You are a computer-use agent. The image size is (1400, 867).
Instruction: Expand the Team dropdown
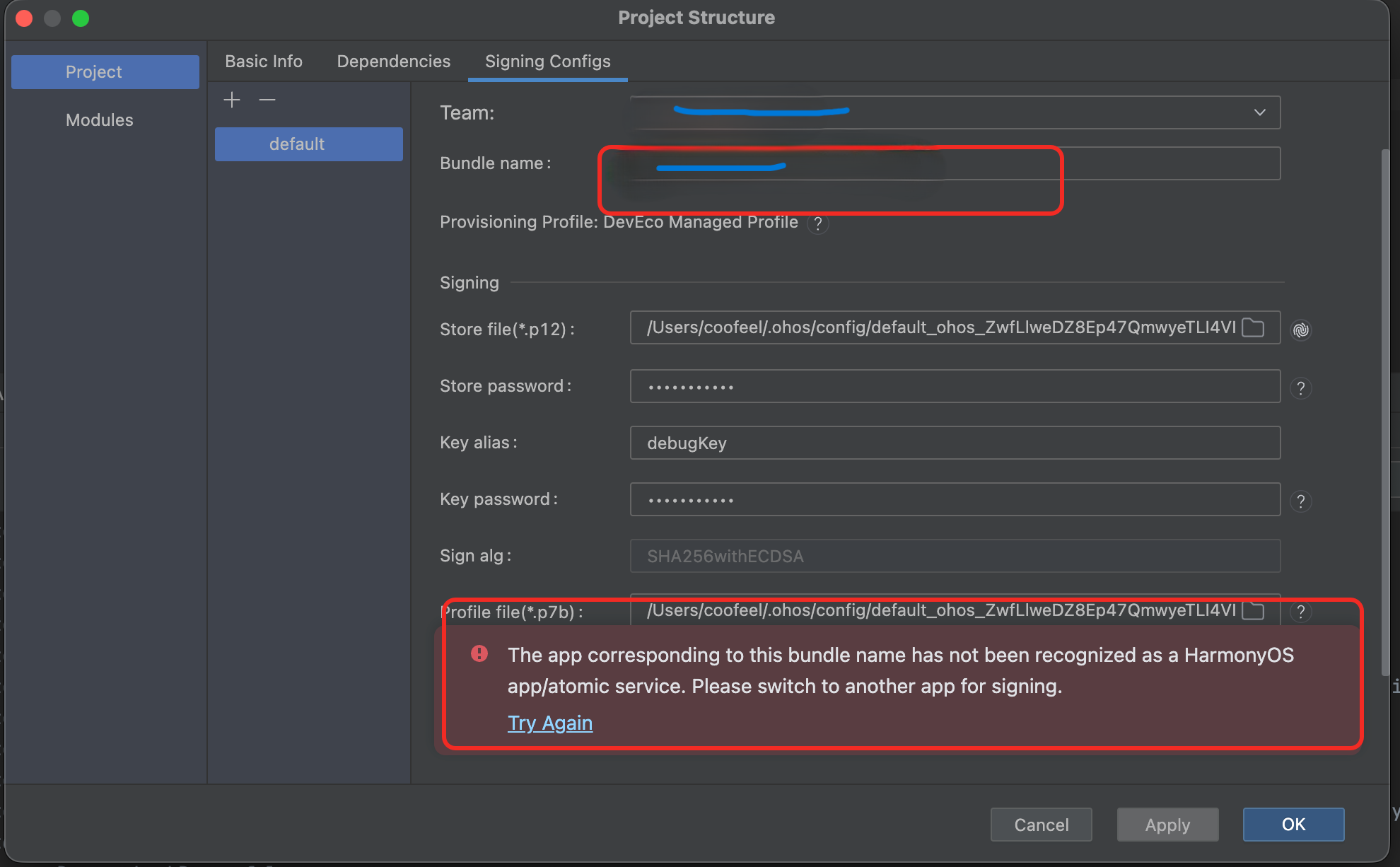point(1259,112)
